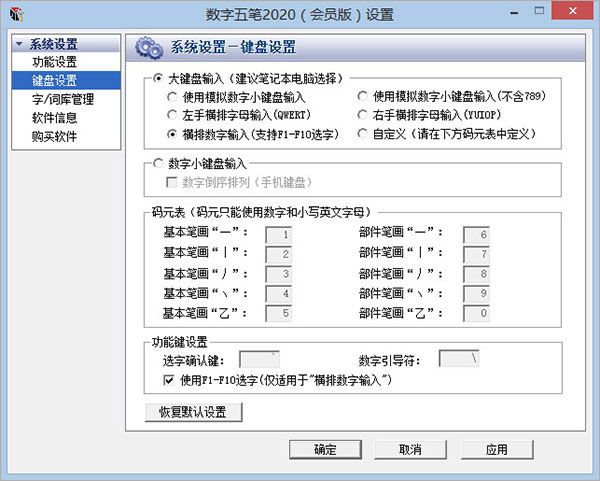Viewport: 600px width, 481px height.
Task: Click the gears icon beside 系统设置－键盘设置
Action: click(x=149, y=48)
